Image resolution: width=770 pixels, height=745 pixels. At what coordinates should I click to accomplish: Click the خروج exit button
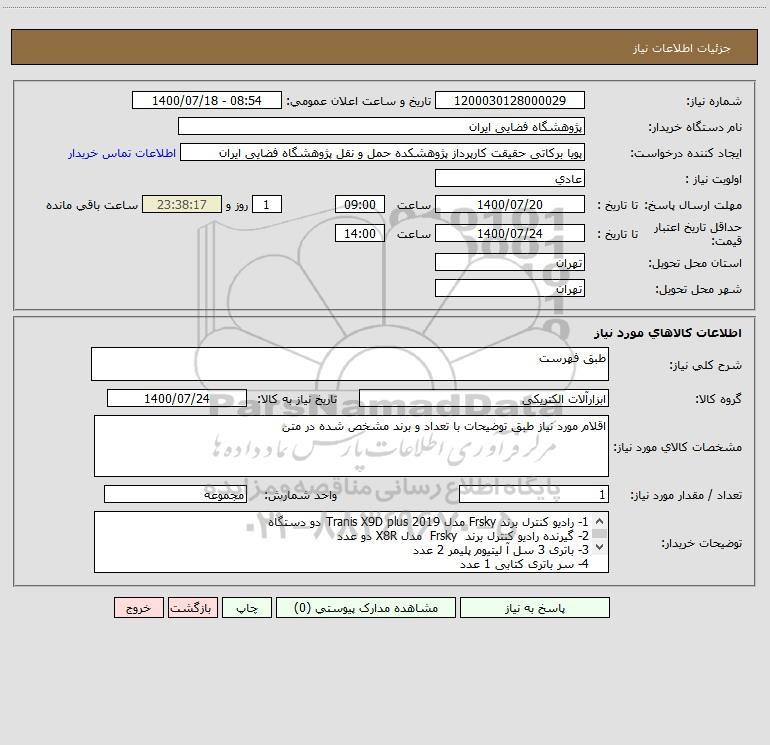(x=138, y=608)
